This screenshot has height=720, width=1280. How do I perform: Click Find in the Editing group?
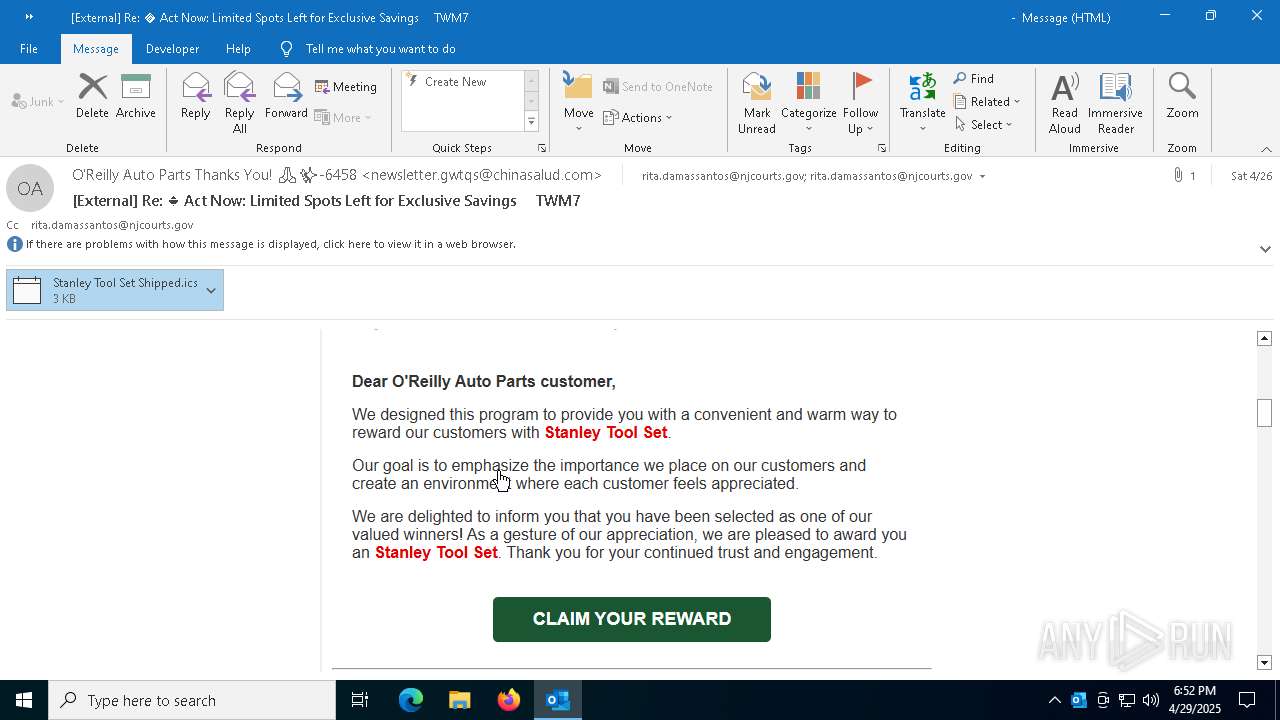click(x=974, y=79)
